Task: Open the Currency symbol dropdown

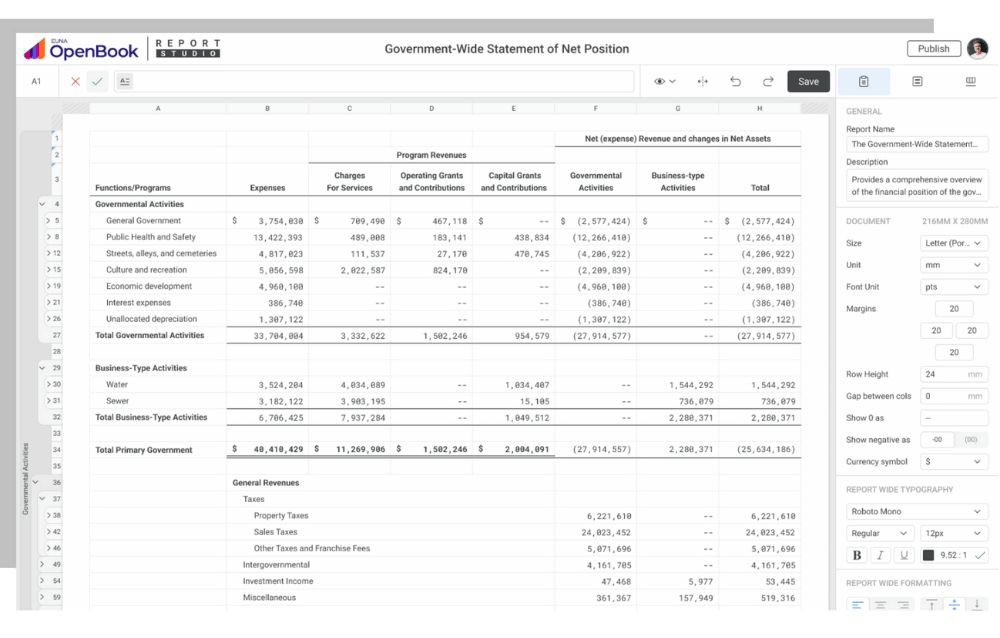Action: 953,461
